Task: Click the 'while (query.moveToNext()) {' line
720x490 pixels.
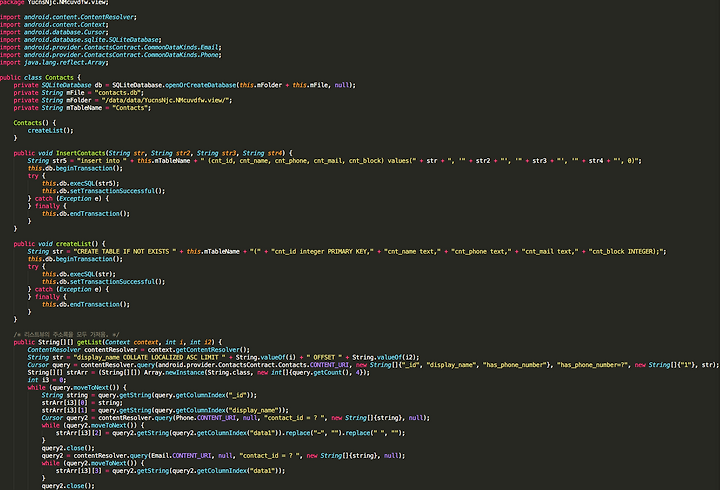Action: point(77,388)
